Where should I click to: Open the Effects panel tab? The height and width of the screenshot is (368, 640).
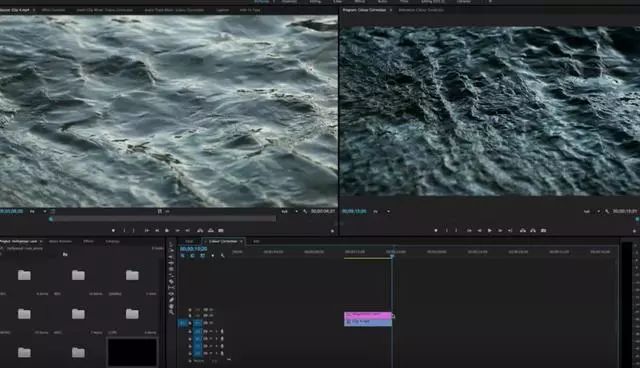(x=88, y=242)
